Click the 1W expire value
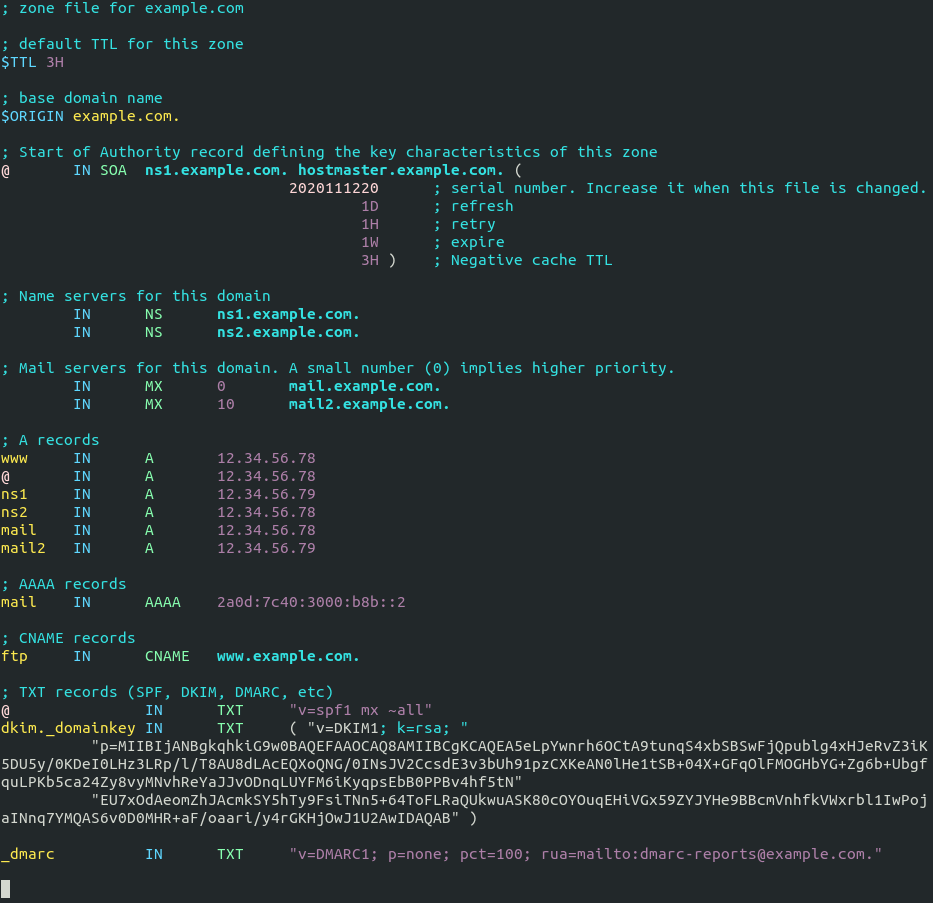Viewport: 933px width, 903px height. tap(370, 243)
